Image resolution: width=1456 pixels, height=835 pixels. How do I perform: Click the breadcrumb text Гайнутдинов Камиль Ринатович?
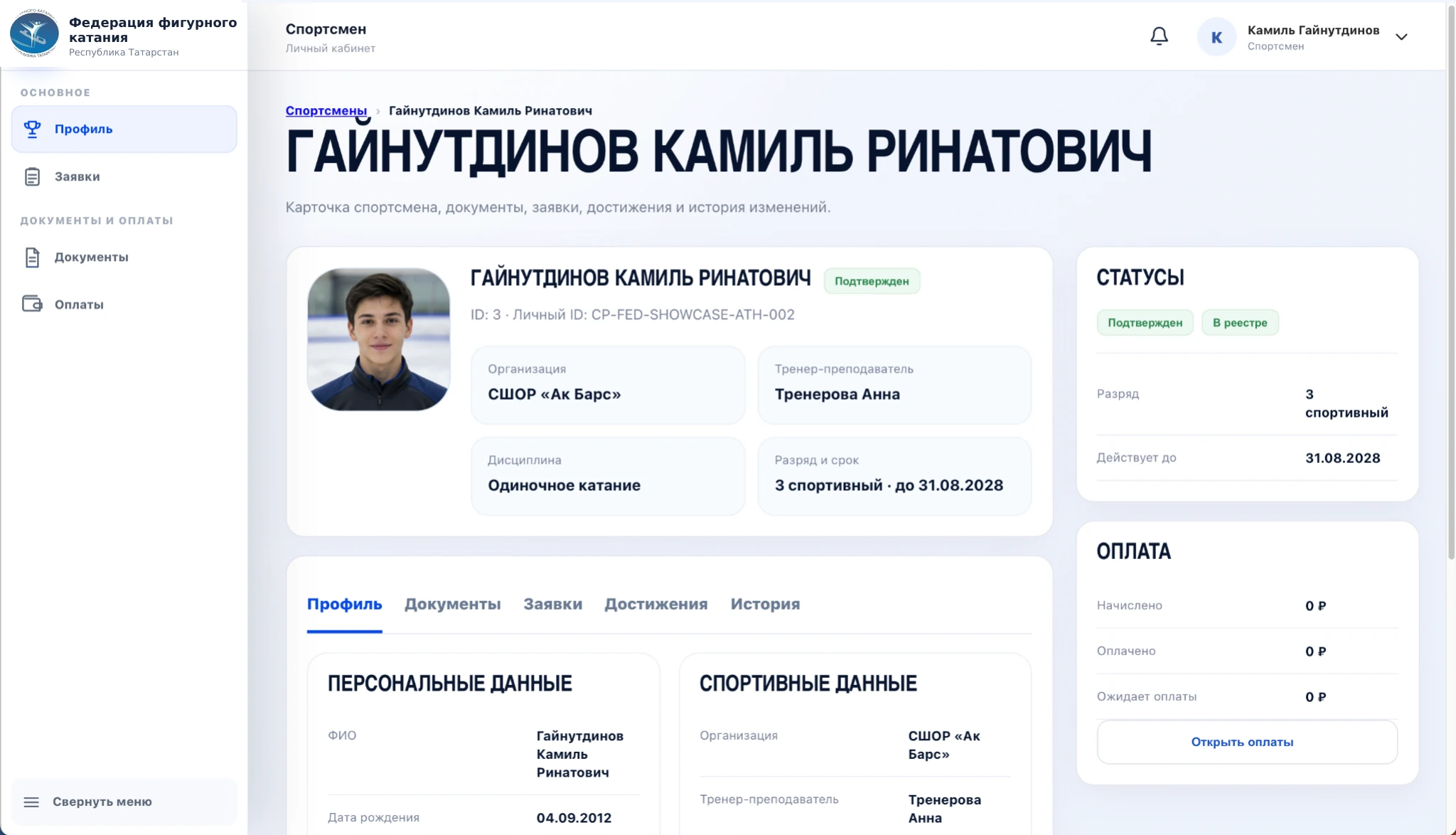tap(491, 110)
